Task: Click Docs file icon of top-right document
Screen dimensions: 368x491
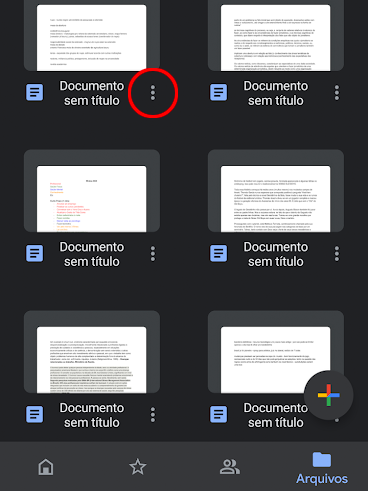Action: point(219,92)
